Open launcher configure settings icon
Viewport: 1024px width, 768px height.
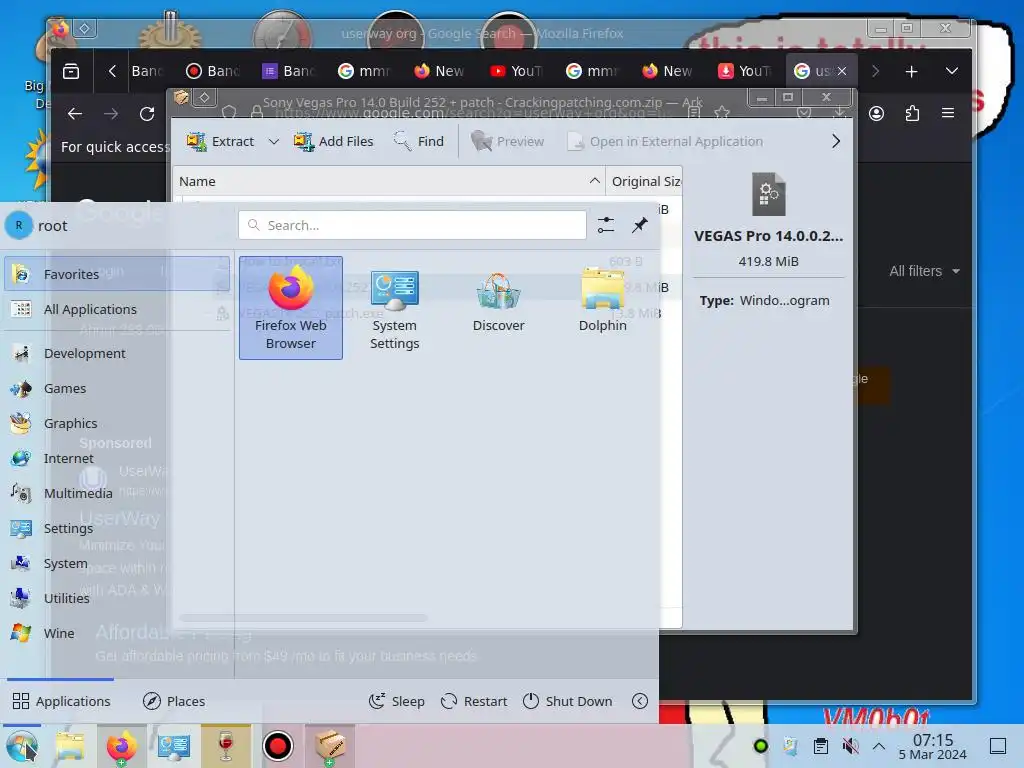606,225
